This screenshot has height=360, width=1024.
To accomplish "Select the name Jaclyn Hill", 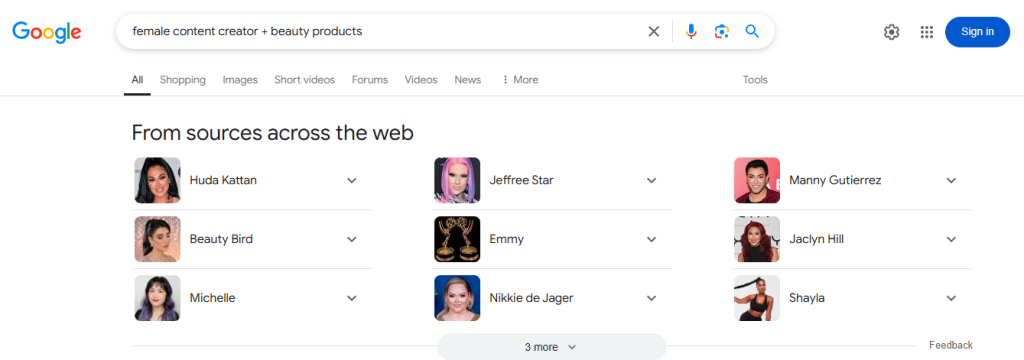I will tap(816, 239).
